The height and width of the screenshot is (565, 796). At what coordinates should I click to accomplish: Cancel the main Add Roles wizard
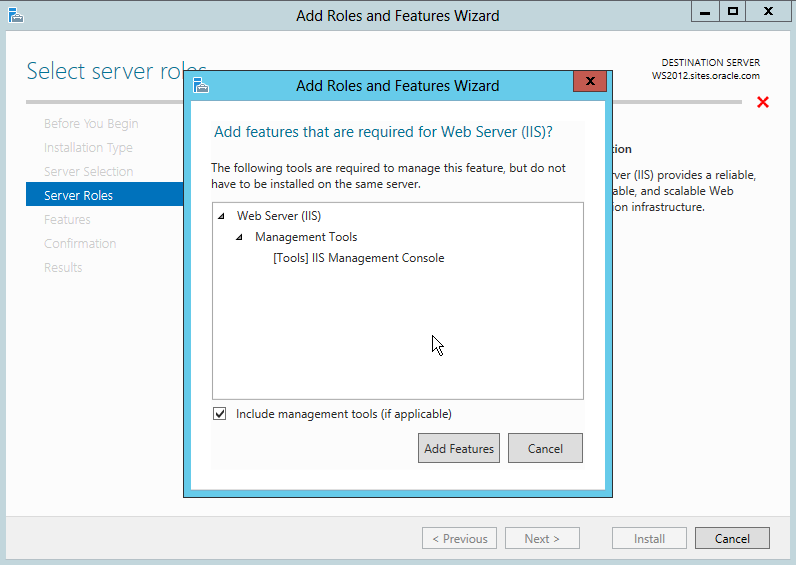732,538
